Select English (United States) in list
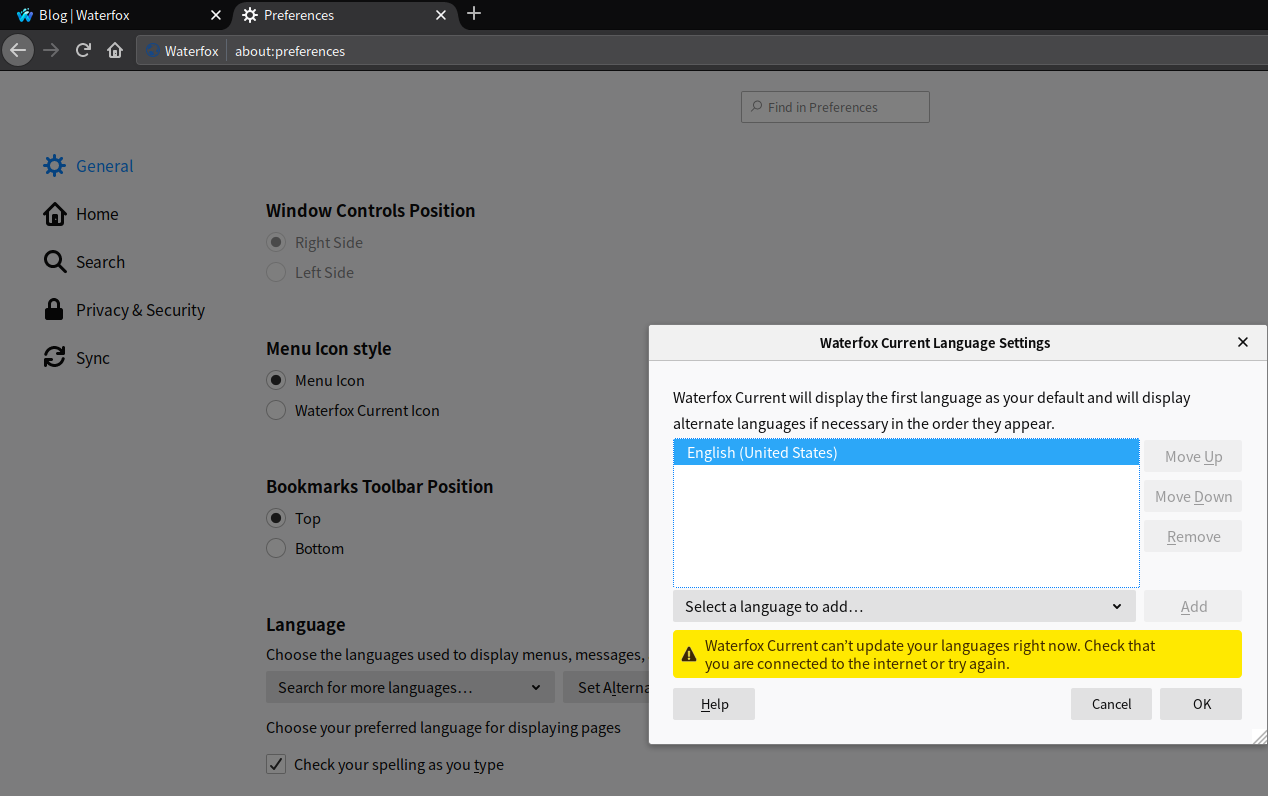The width and height of the screenshot is (1268, 796). (906, 453)
